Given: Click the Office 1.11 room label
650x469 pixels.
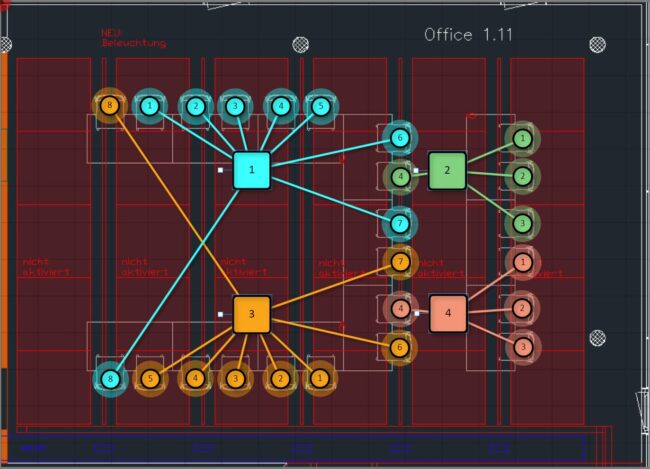Looking at the screenshot, I should pos(468,34).
